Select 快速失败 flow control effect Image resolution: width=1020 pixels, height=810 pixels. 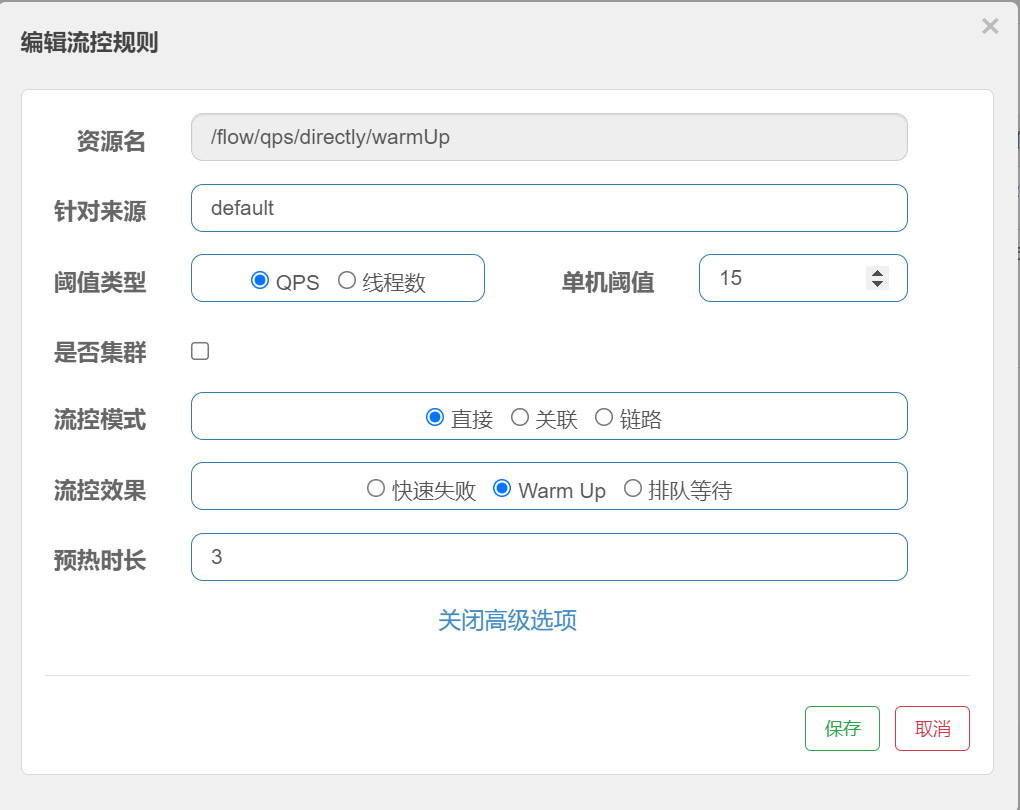[375, 488]
